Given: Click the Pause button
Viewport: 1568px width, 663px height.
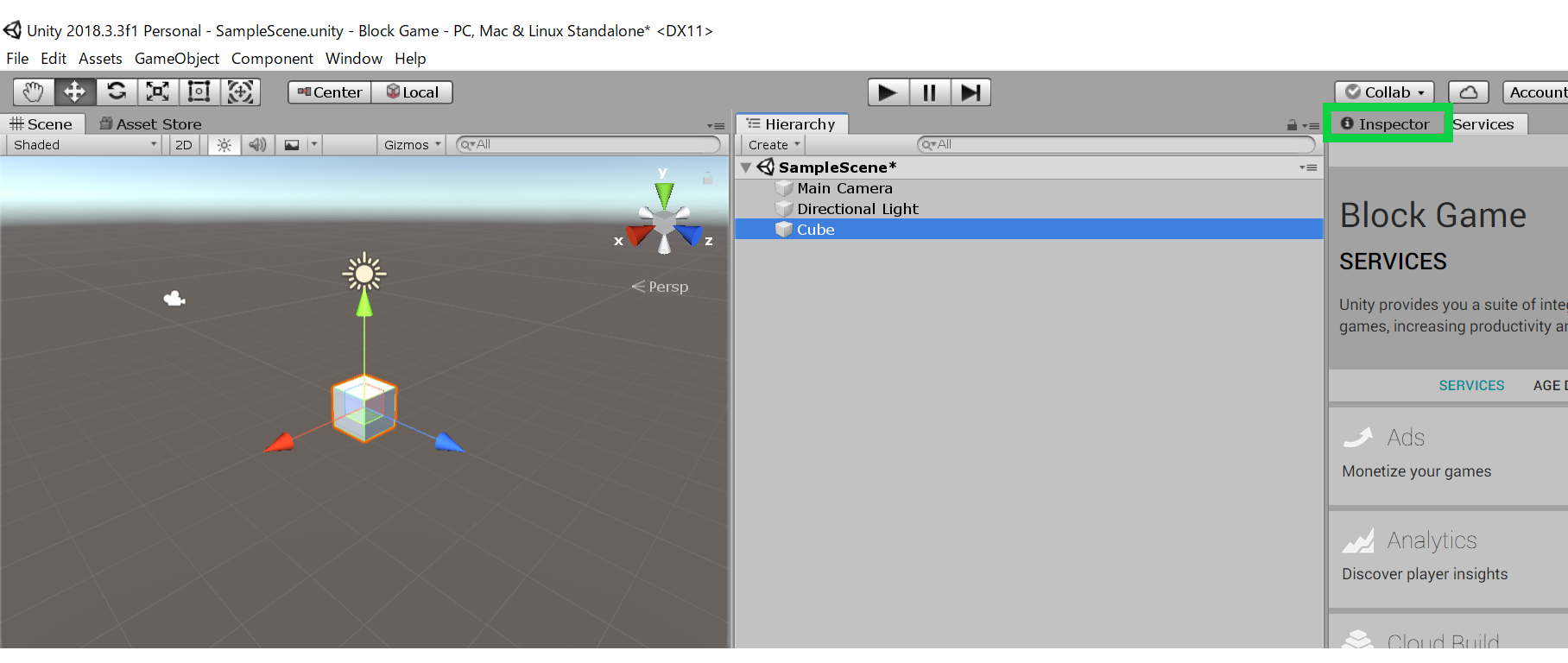Looking at the screenshot, I should (929, 92).
